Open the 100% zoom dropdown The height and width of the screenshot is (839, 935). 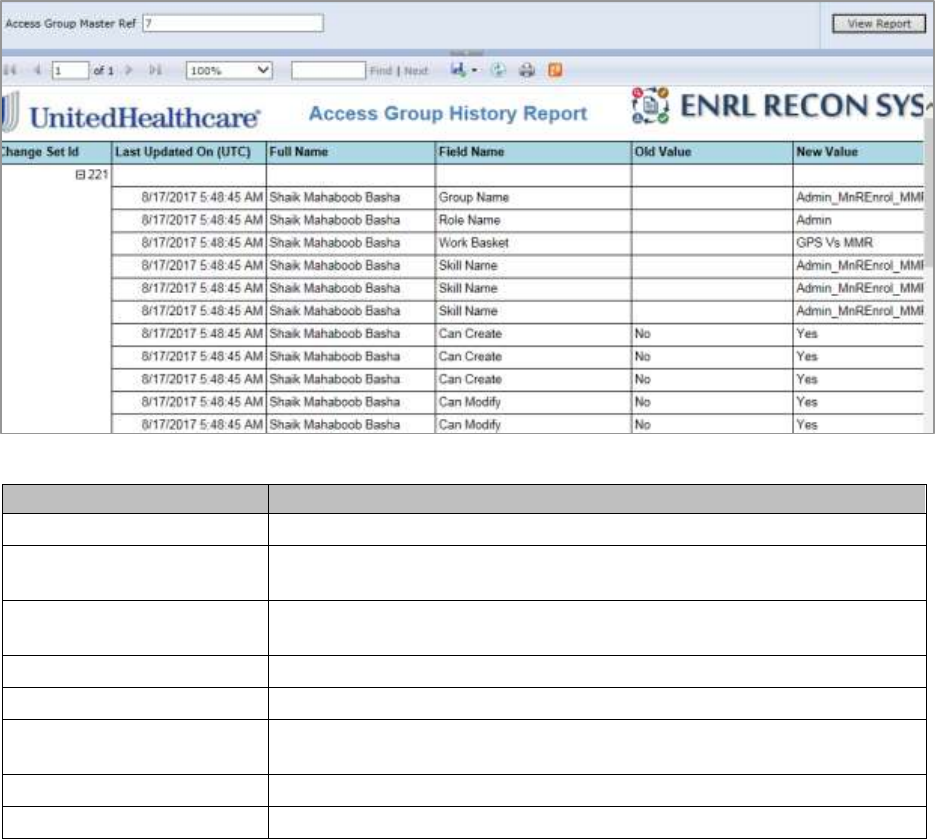tap(229, 70)
